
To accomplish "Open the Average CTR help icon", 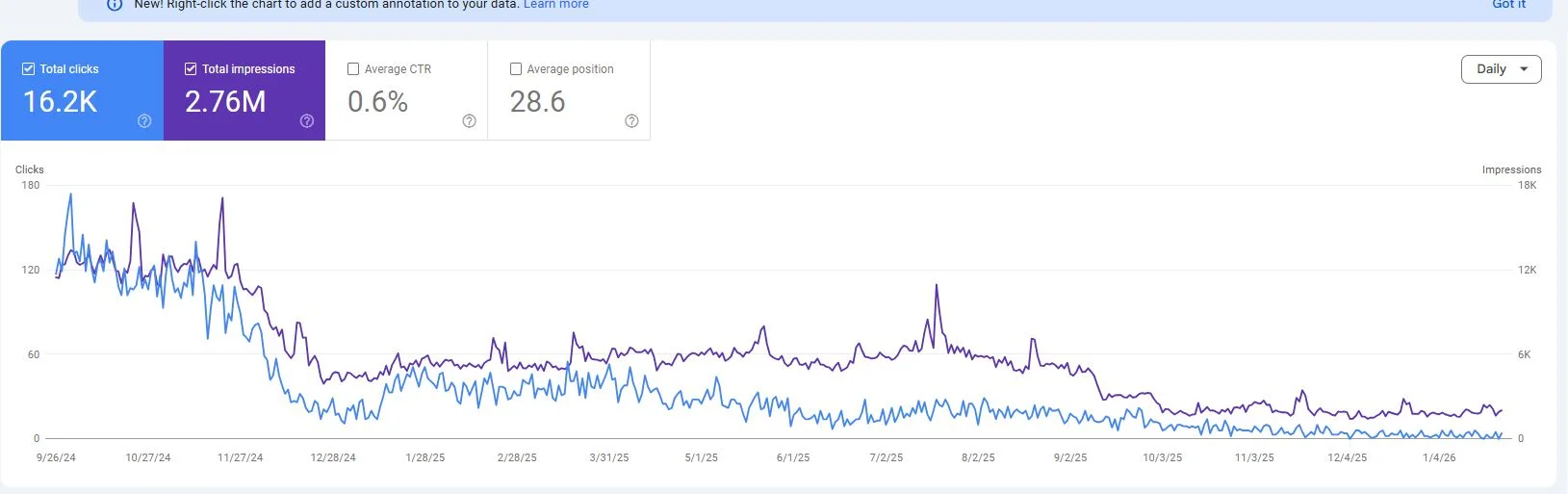I will pos(469,120).
